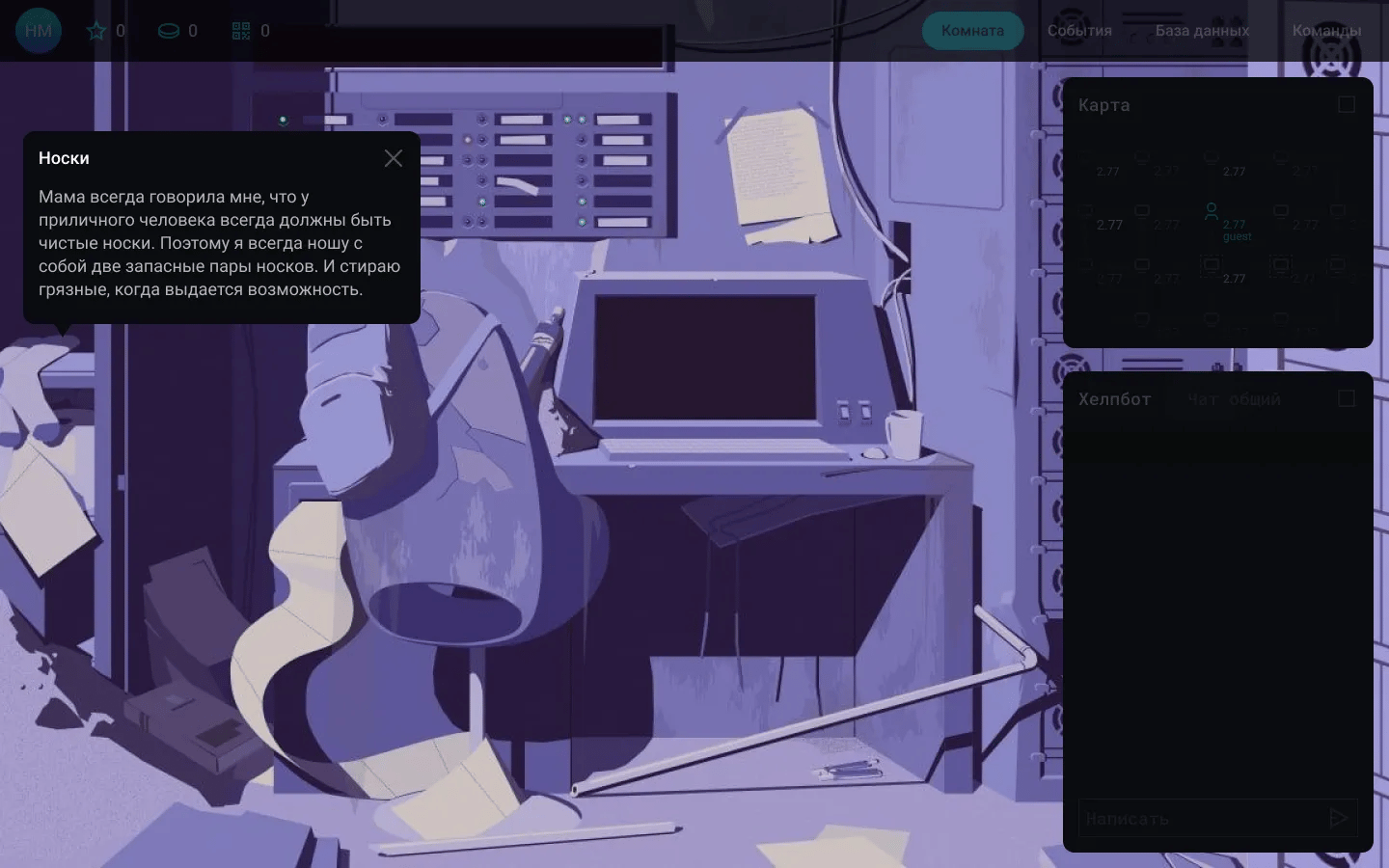The width and height of the screenshot is (1389, 868).
Task: Open the События tab
Action: click(x=1079, y=31)
